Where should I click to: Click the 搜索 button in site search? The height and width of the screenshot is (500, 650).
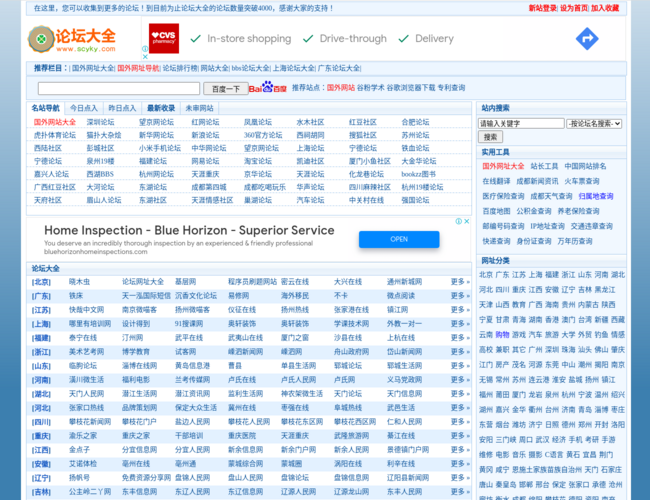pos(491,137)
